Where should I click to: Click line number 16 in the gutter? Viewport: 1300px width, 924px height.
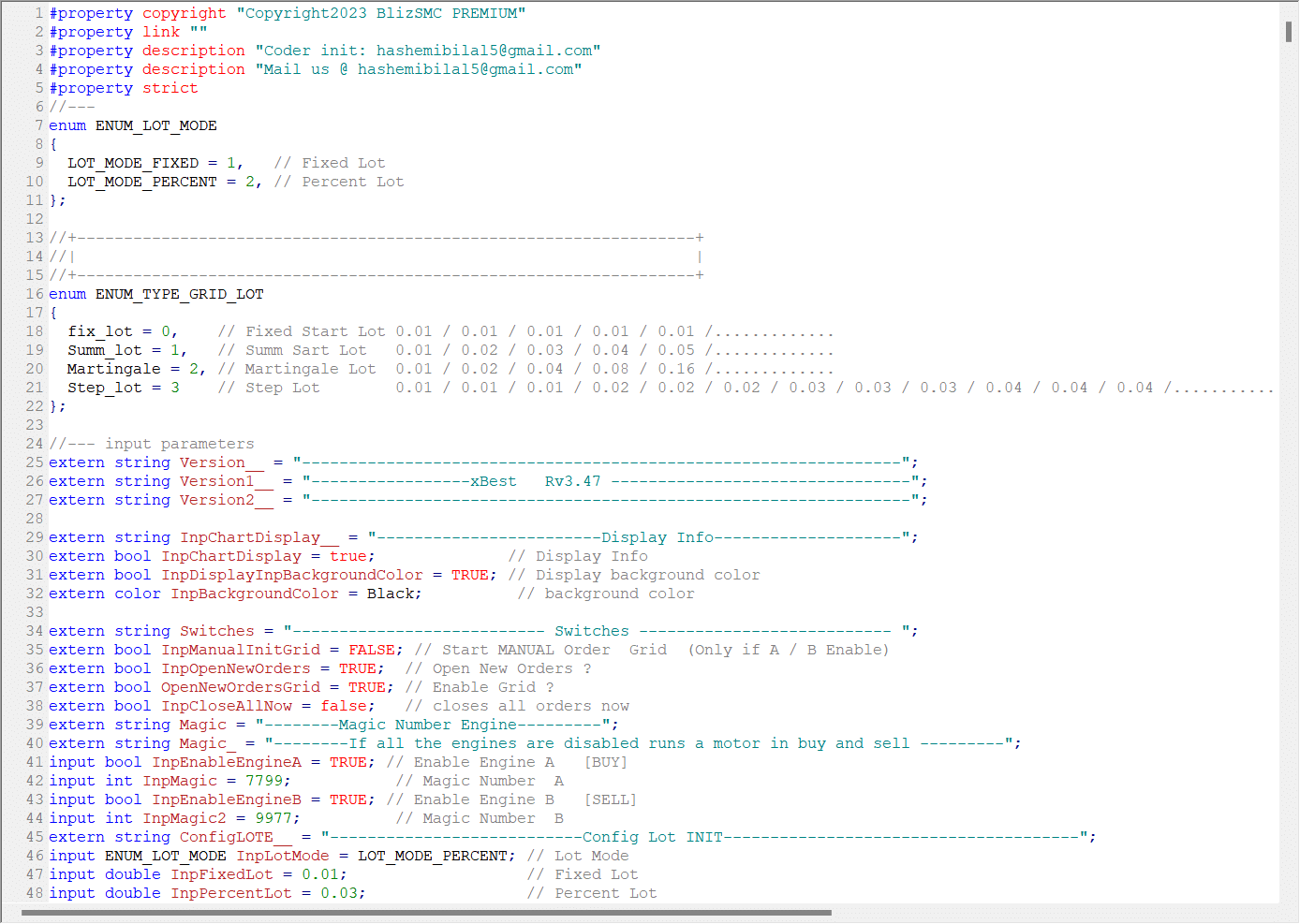[x=35, y=294]
